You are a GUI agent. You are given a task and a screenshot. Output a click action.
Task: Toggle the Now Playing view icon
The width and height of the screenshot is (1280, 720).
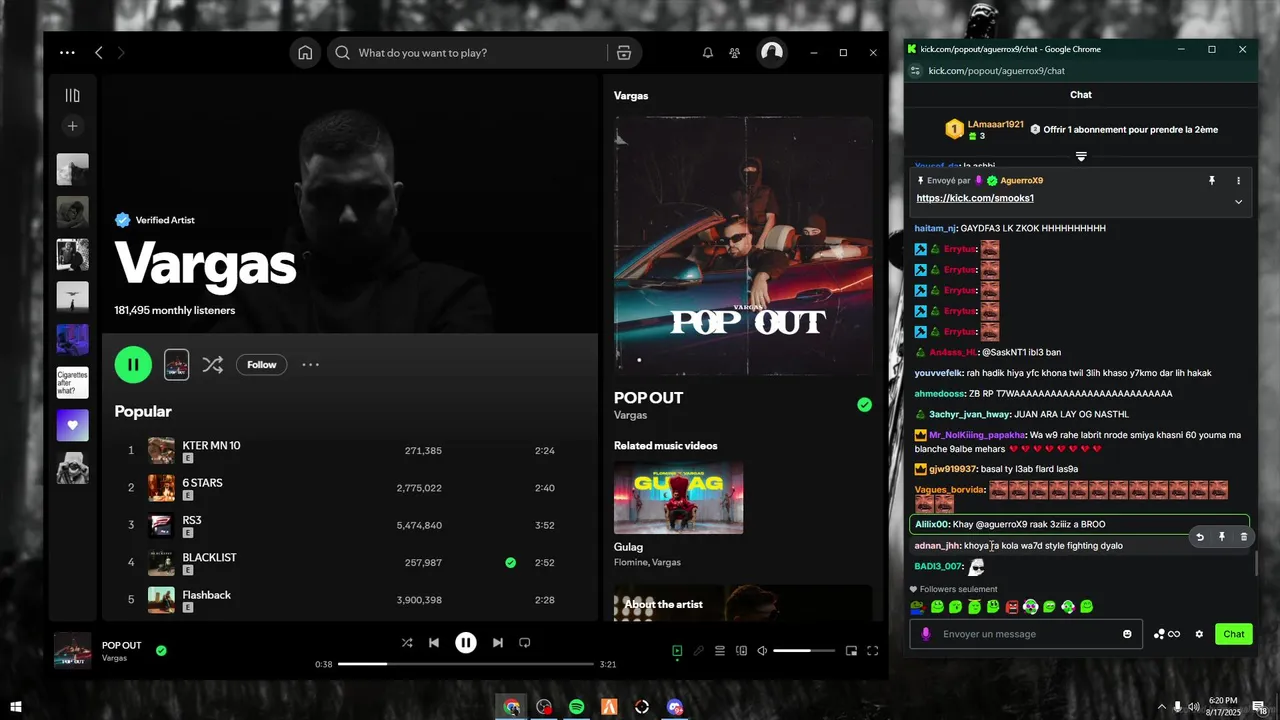(677, 651)
